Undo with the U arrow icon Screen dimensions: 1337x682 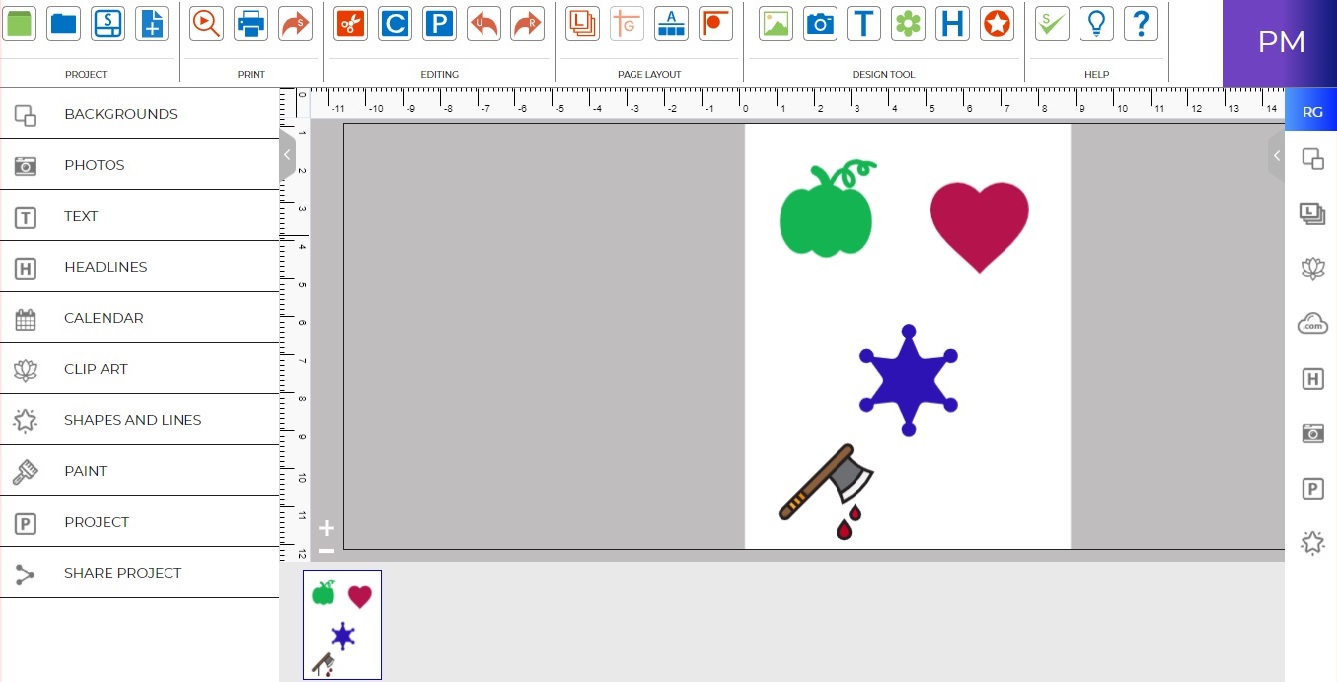(484, 23)
